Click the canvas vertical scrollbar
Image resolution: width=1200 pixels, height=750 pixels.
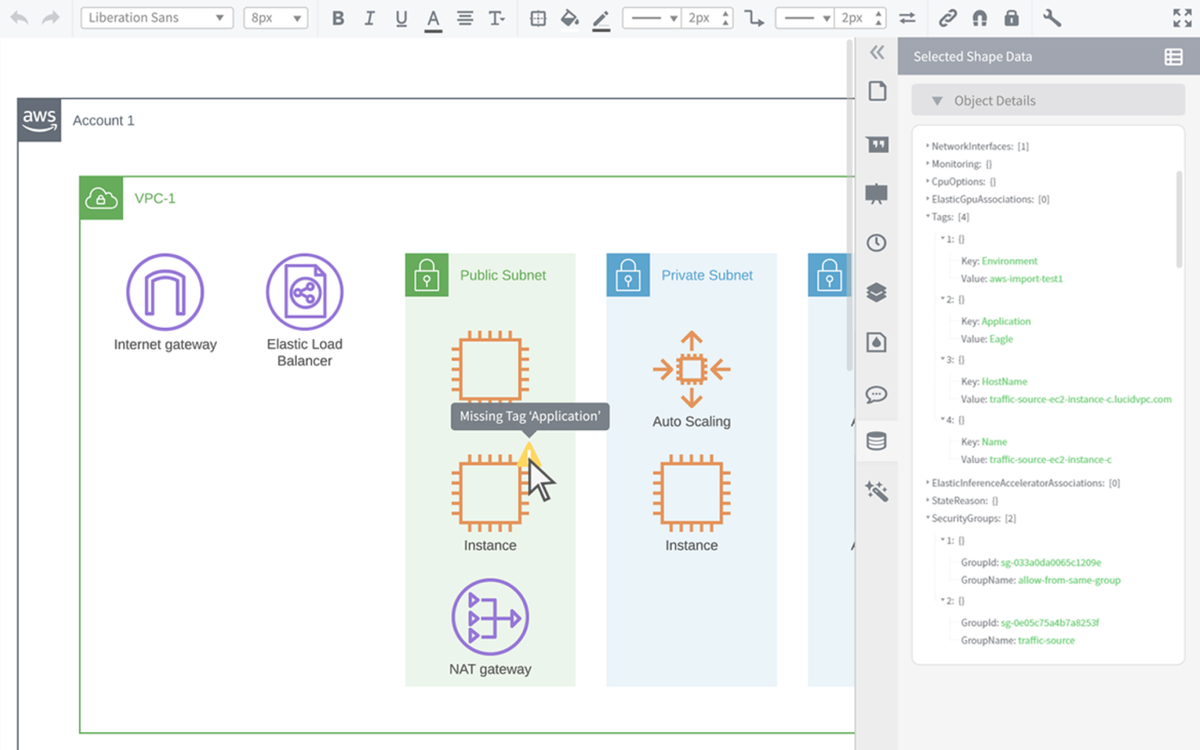pos(850,205)
